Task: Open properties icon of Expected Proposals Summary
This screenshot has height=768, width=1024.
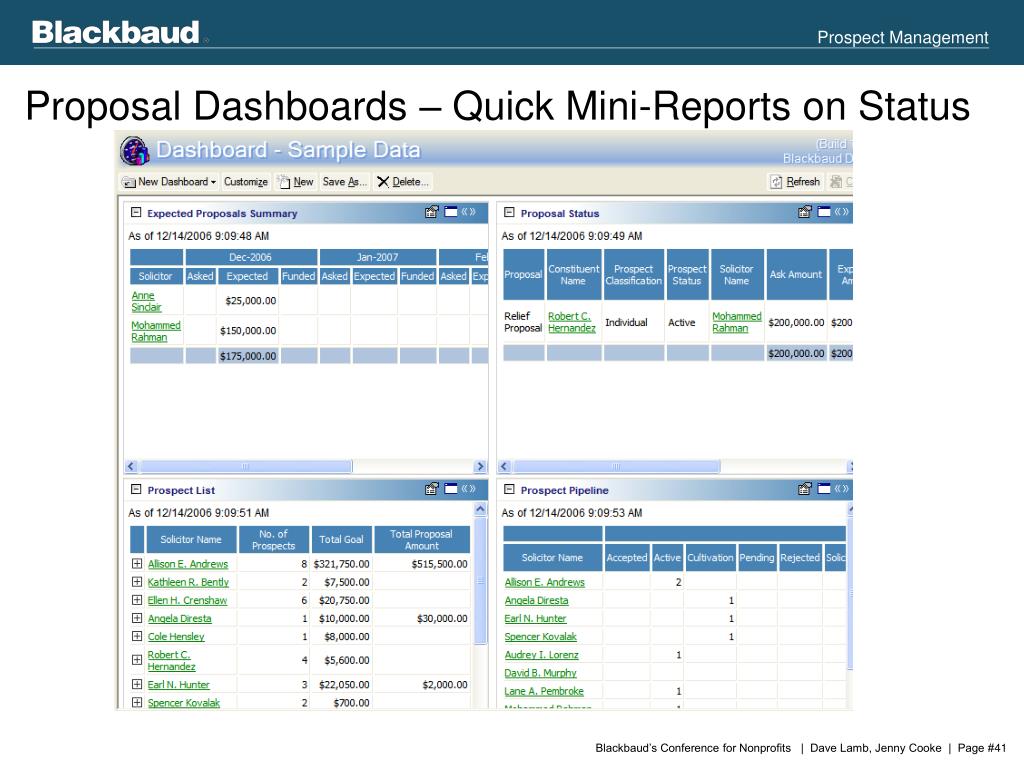Action: click(x=432, y=212)
